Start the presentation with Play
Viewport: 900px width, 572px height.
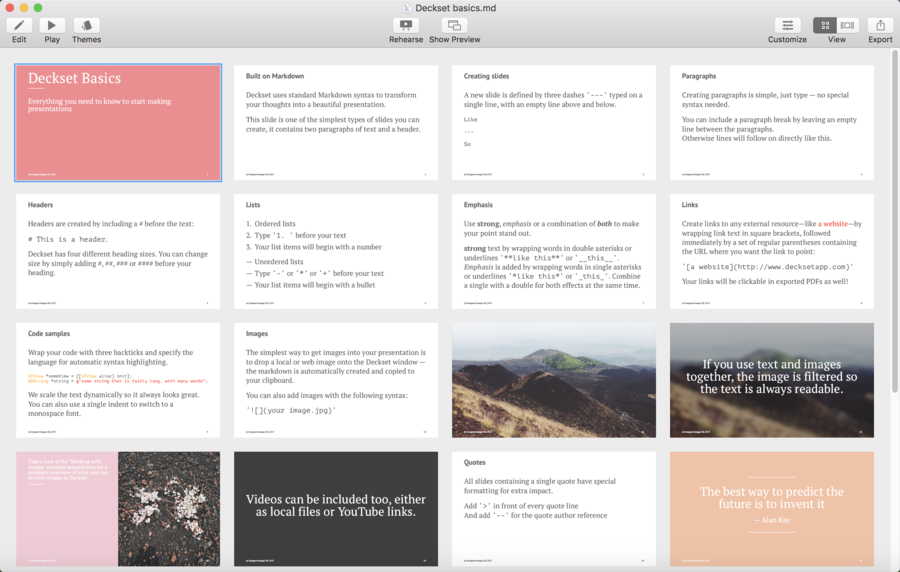(52, 25)
